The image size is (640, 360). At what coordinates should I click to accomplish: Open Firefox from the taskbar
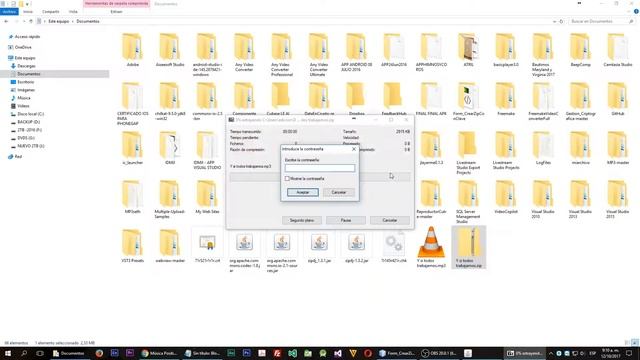99,353
